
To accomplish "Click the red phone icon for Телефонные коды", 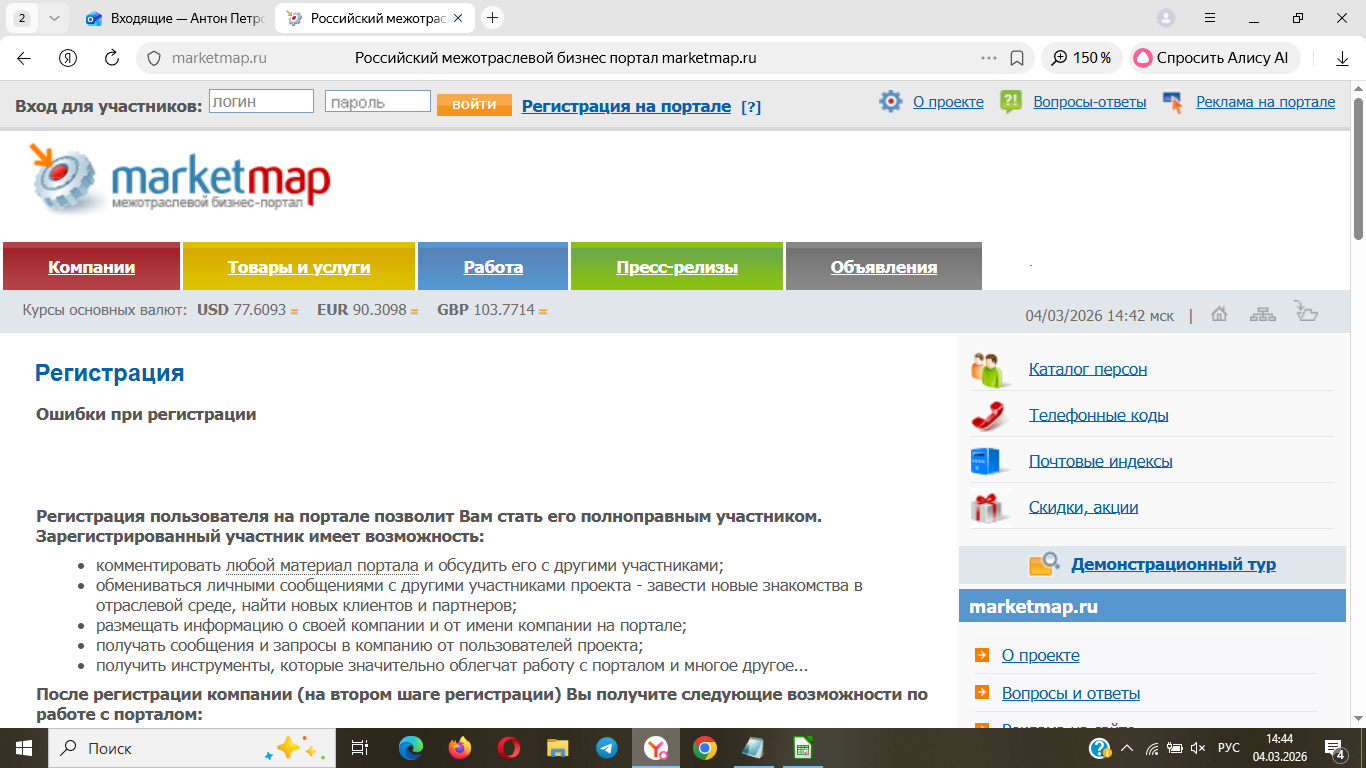I will pos(989,415).
